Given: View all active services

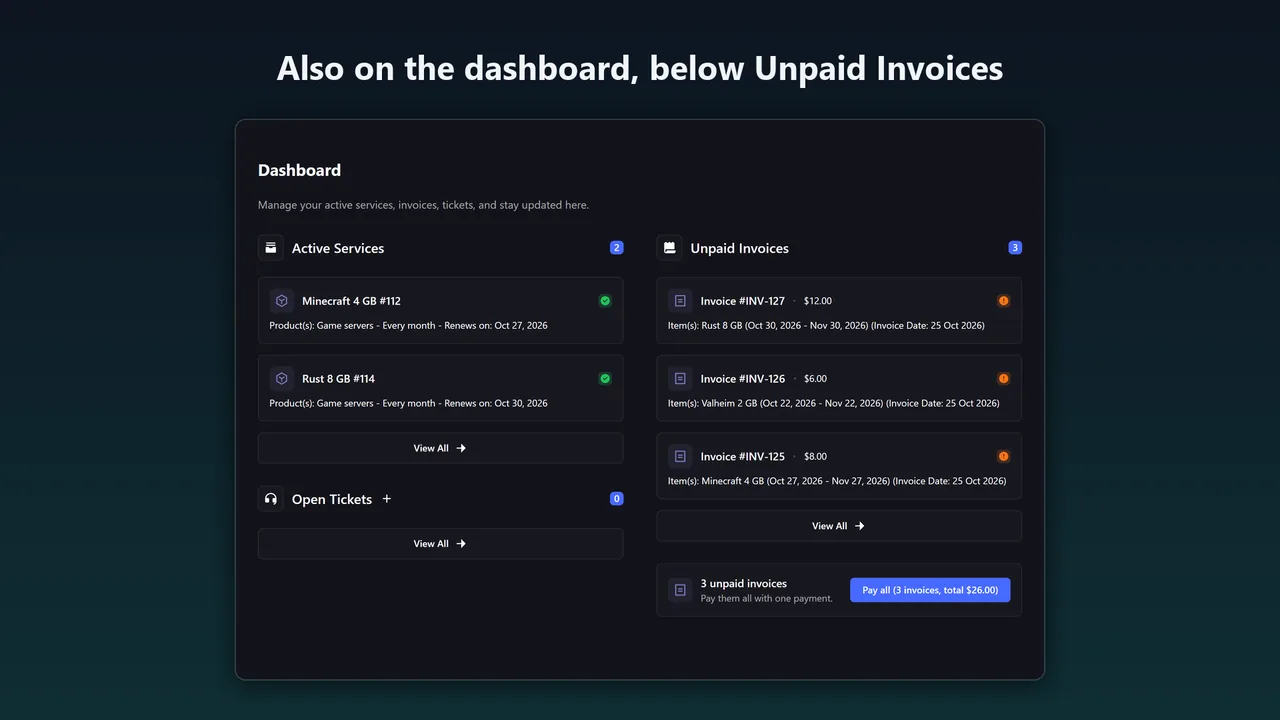Looking at the screenshot, I should pyautogui.click(x=440, y=448).
